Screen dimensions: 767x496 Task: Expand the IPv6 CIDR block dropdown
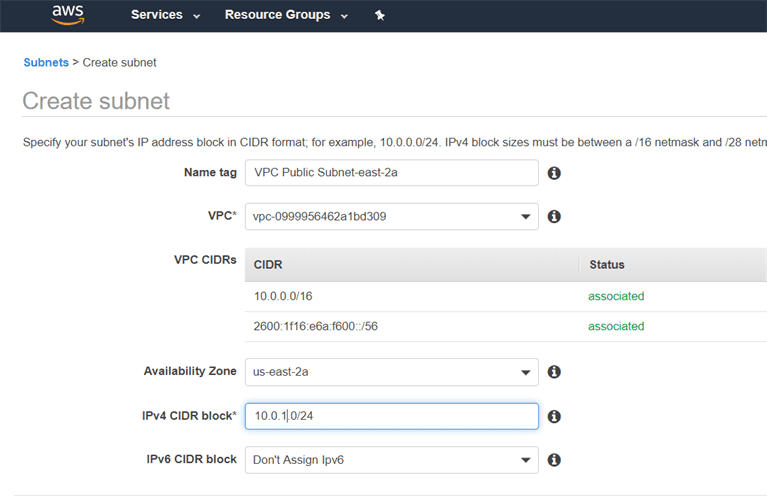tap(391, 460)
